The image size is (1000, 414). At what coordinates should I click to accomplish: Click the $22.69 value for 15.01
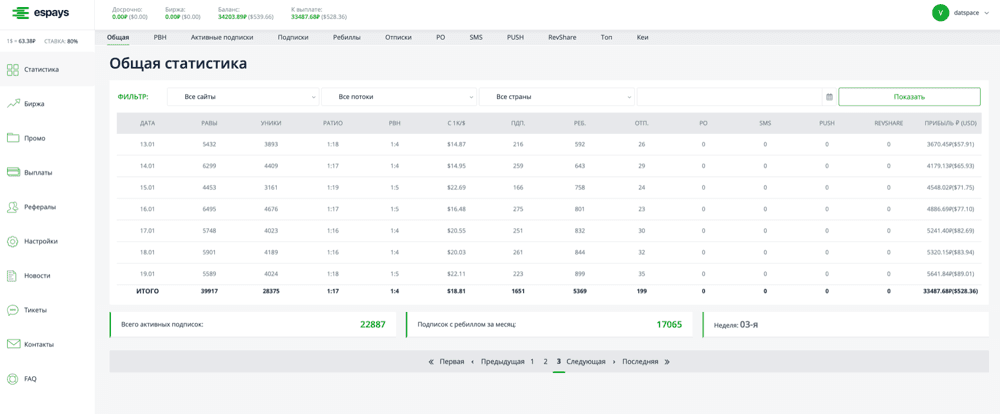click(x=457, y=188)
